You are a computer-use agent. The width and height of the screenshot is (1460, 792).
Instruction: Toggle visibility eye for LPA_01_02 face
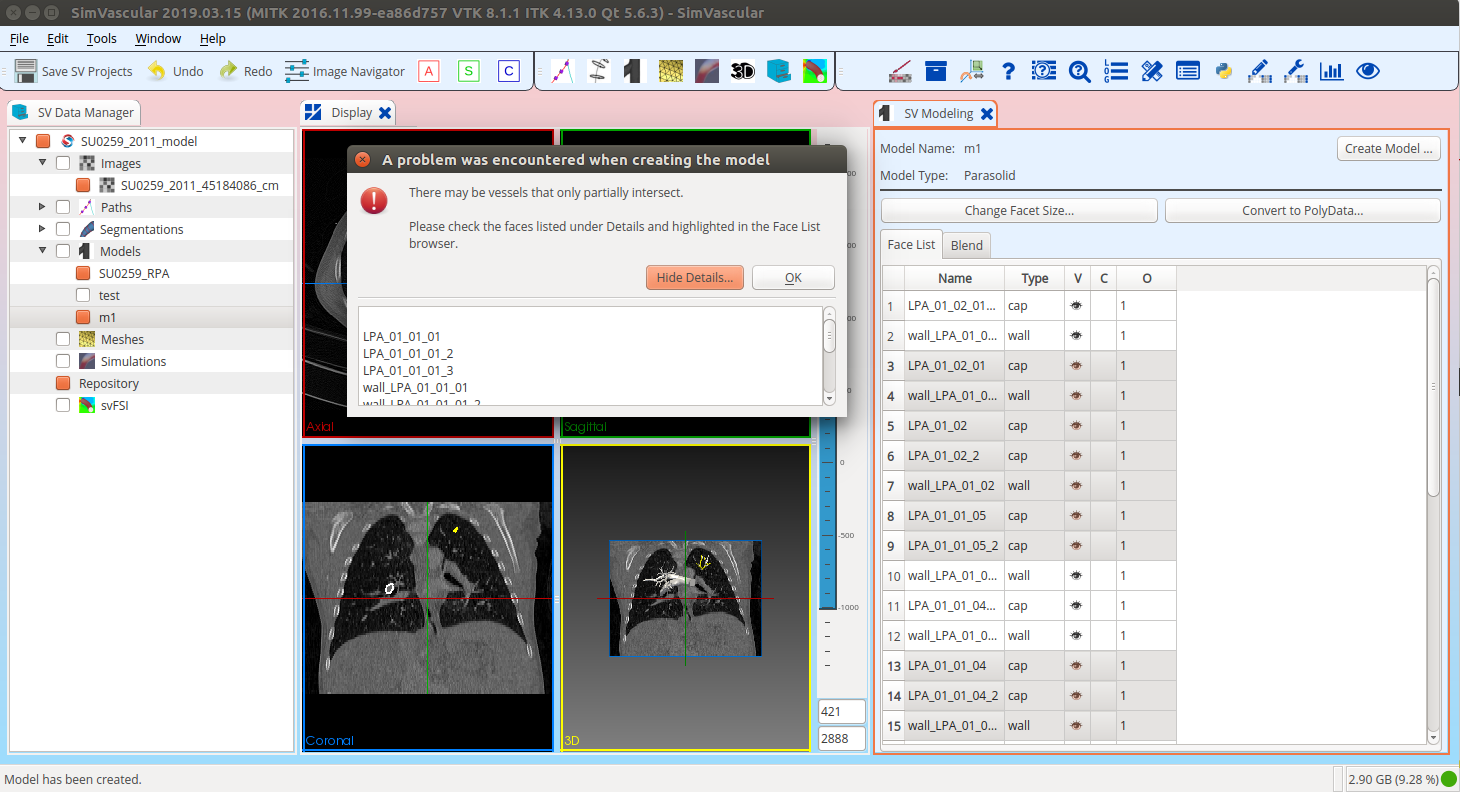[1079, 425]
